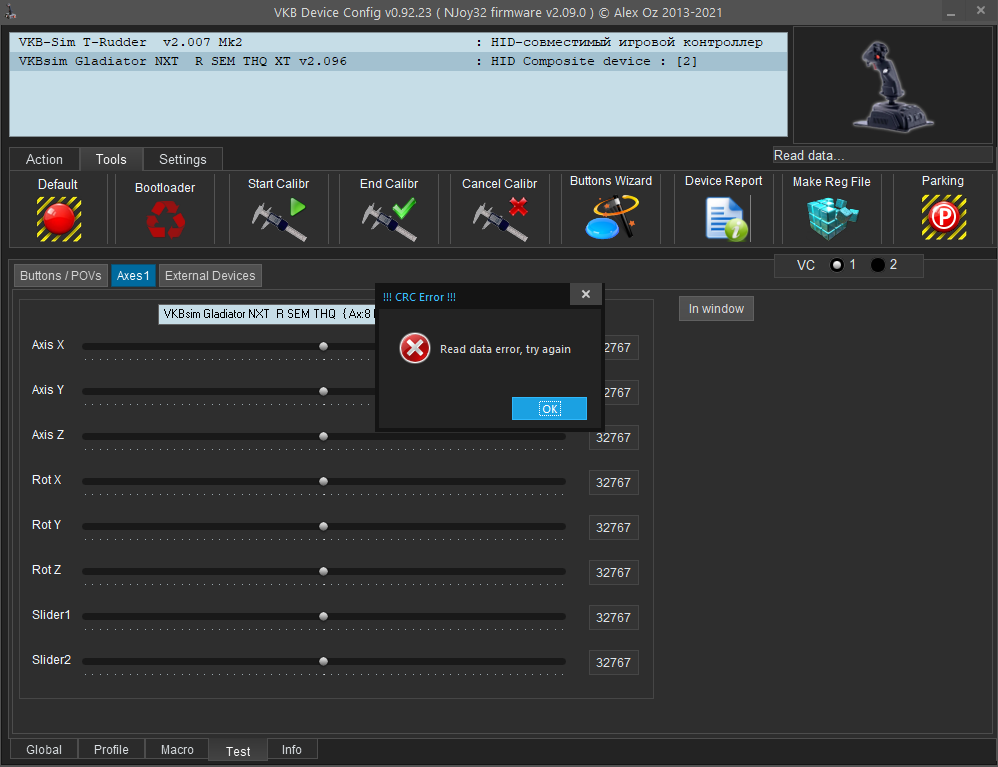Open the Info bottom tab
The width and height of the screenshot is (998, 767).
pyautogui.click(x=292, y=750)
